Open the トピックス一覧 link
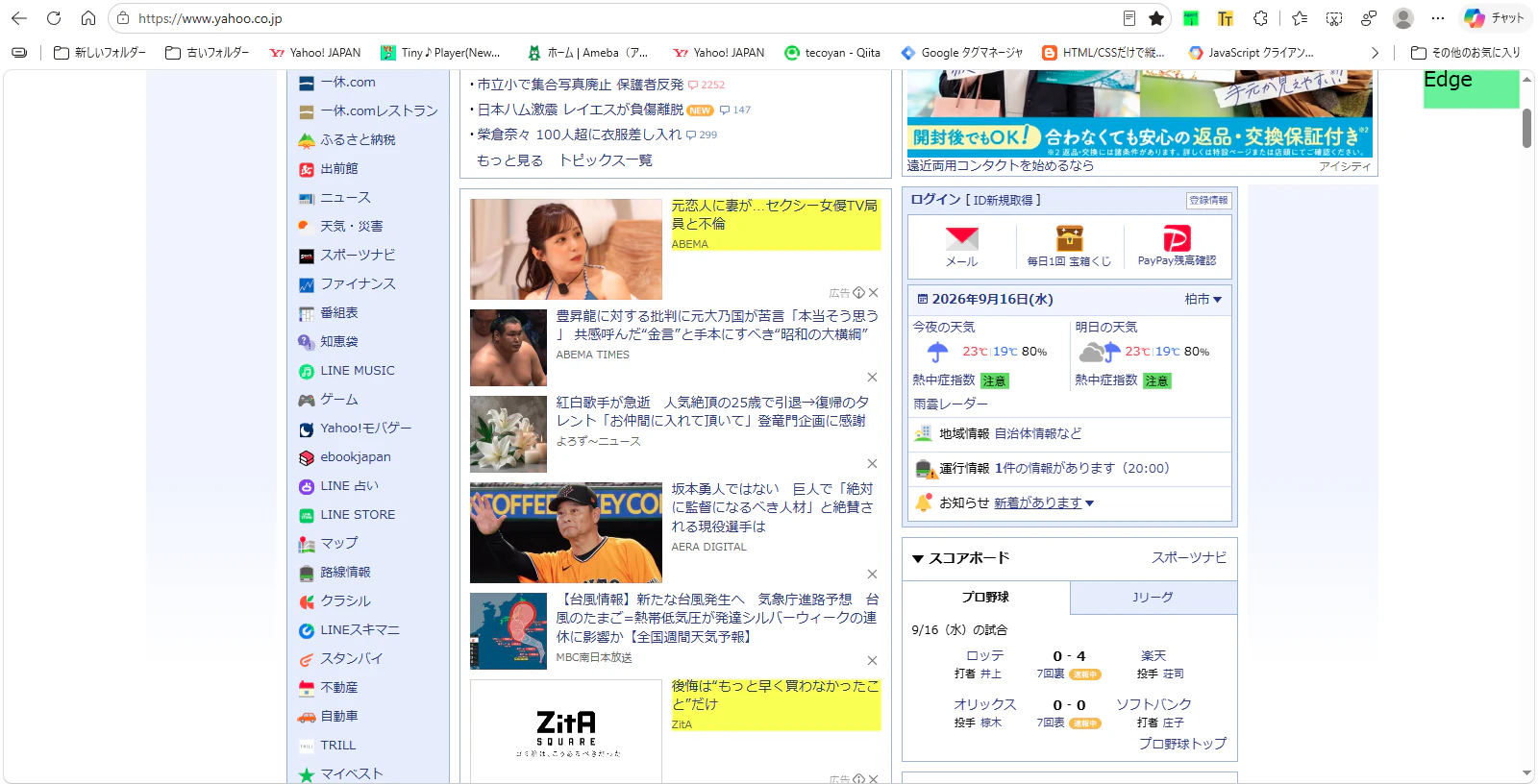1538x784 pixels. pyautogui.click(x=606, y=160)
